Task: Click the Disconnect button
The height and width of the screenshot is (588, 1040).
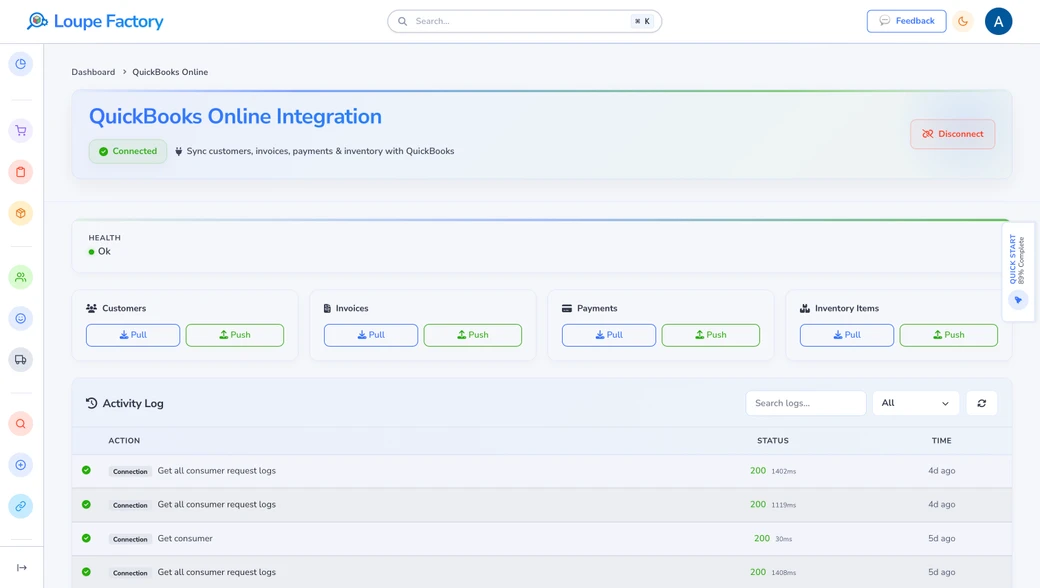Action: click(x=952, y=134)
